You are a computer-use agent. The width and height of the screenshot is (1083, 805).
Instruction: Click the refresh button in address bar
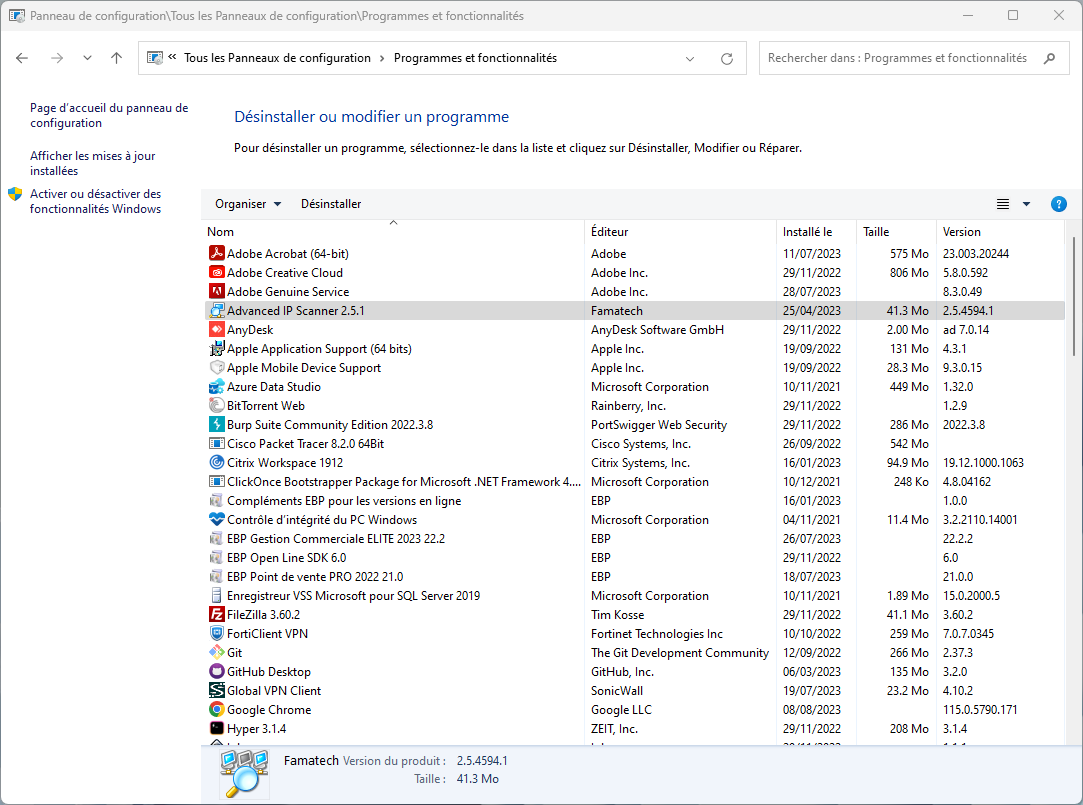point(727,59)
